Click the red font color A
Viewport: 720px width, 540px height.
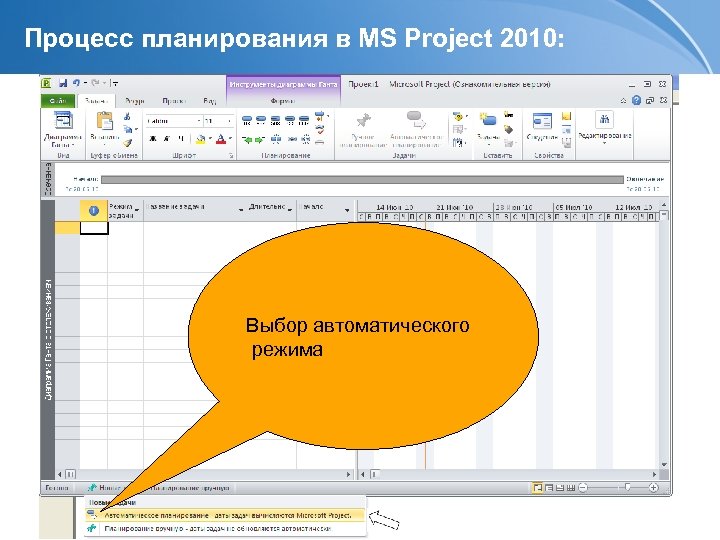click(221, 139)
